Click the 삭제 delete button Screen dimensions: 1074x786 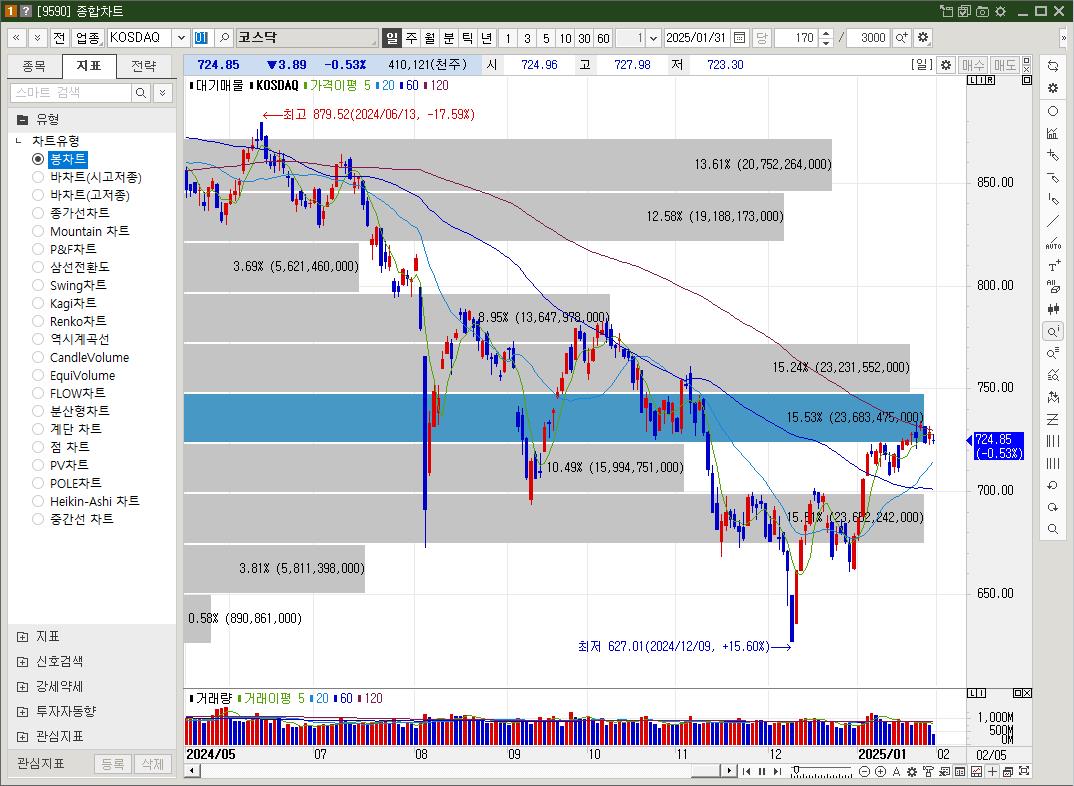152,763
